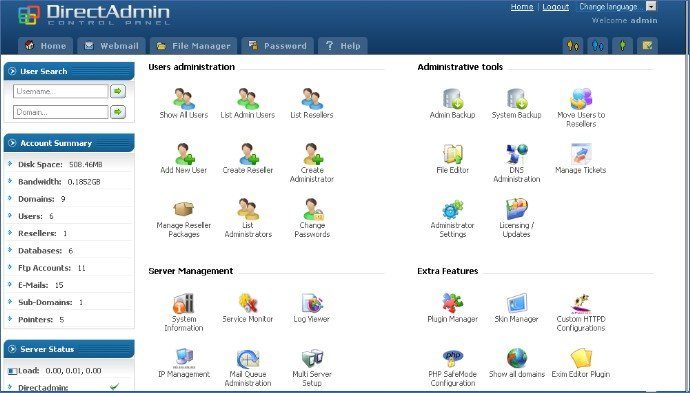
Task: Open List Resellers
Action: click(x=312, y=99)
